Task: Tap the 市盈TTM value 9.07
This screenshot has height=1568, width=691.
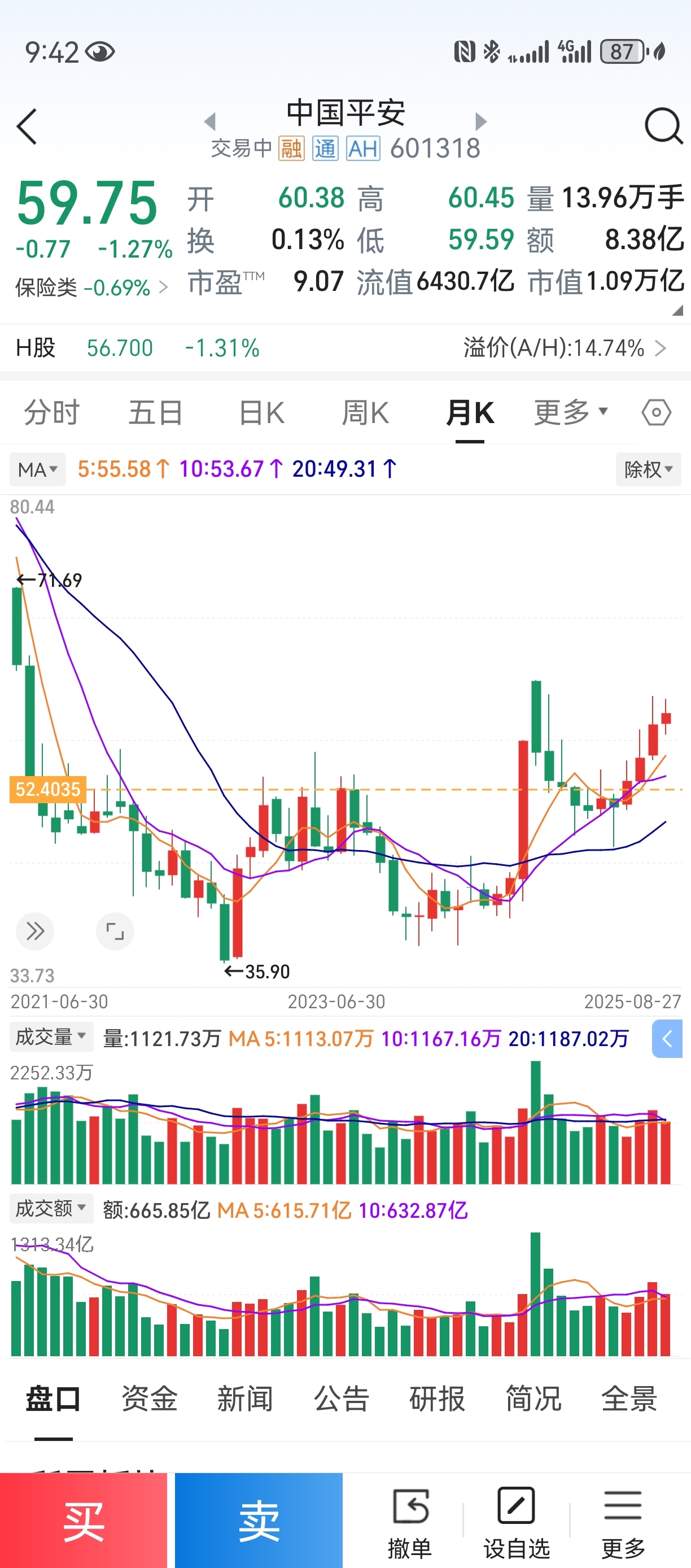Action: (x=319, y=281)
